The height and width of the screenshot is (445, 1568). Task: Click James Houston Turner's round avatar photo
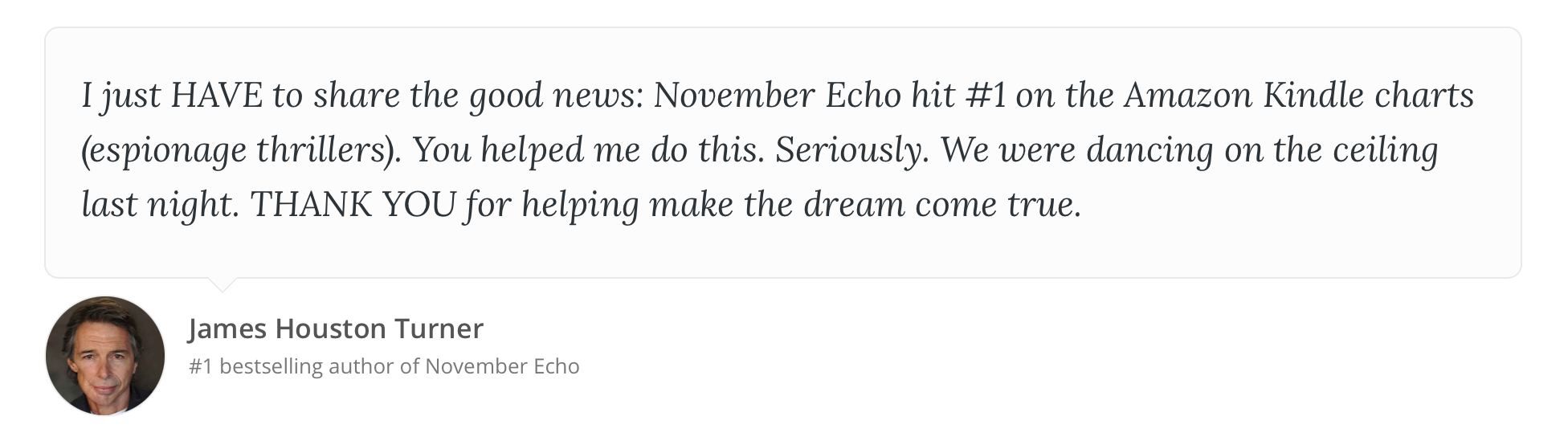tap(105, 356)
